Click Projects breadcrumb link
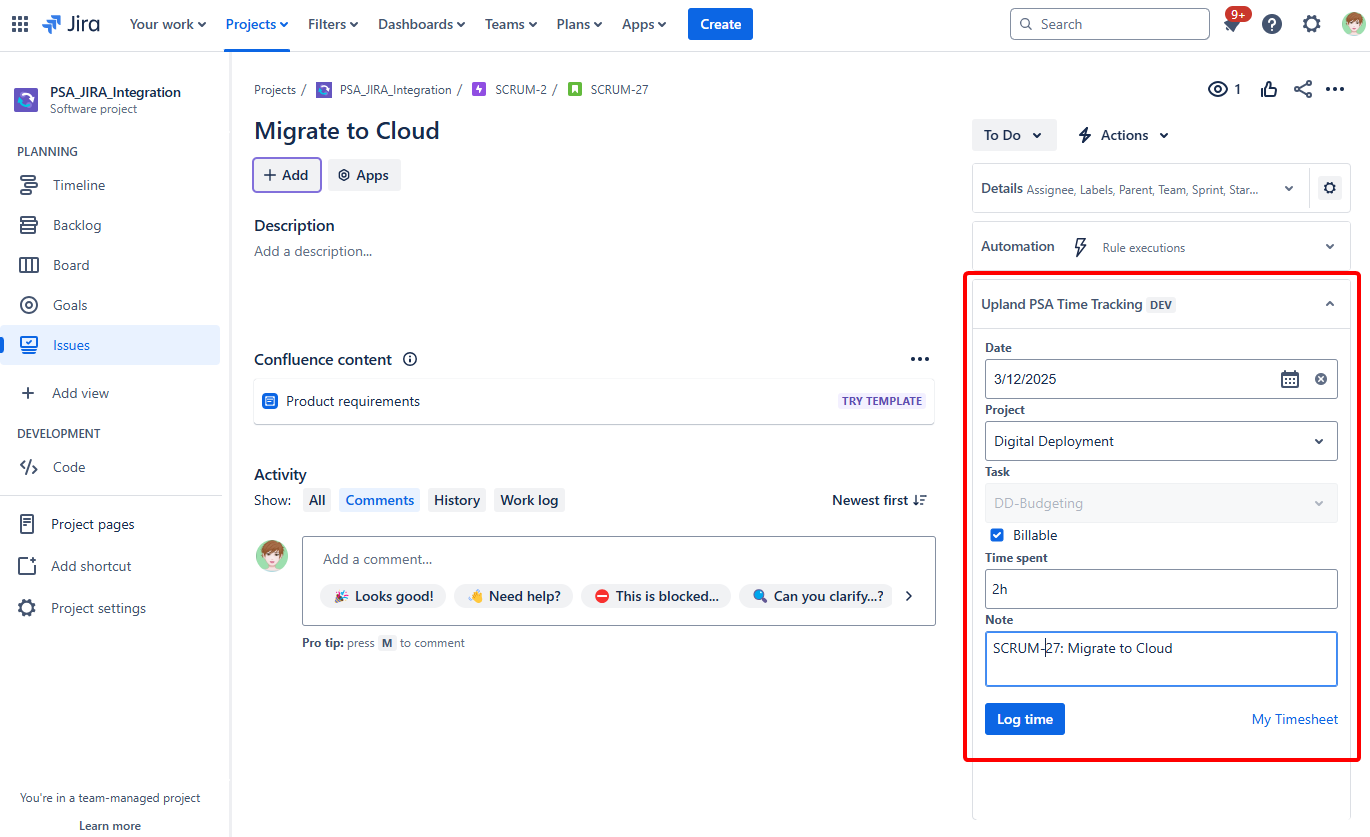1370x837 pixels. coord(275,89)
